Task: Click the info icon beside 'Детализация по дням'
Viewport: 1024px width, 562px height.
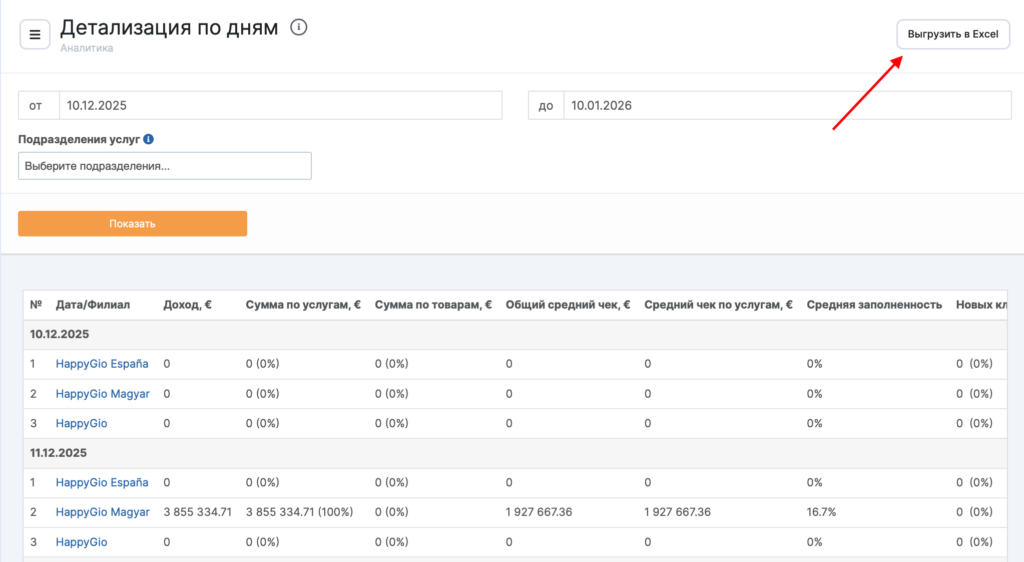Action: (x=298, y=28)
